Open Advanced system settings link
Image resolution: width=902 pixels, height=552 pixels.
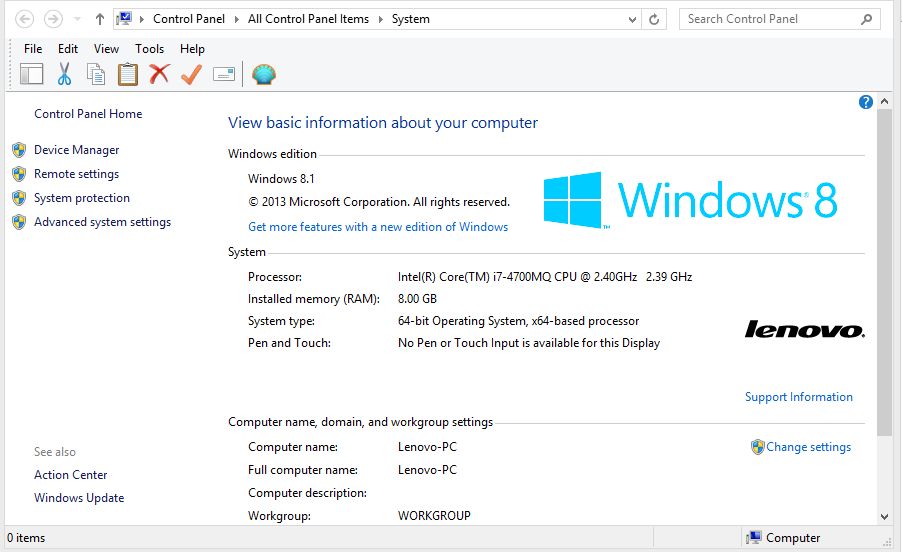click(x=102, y=222)
